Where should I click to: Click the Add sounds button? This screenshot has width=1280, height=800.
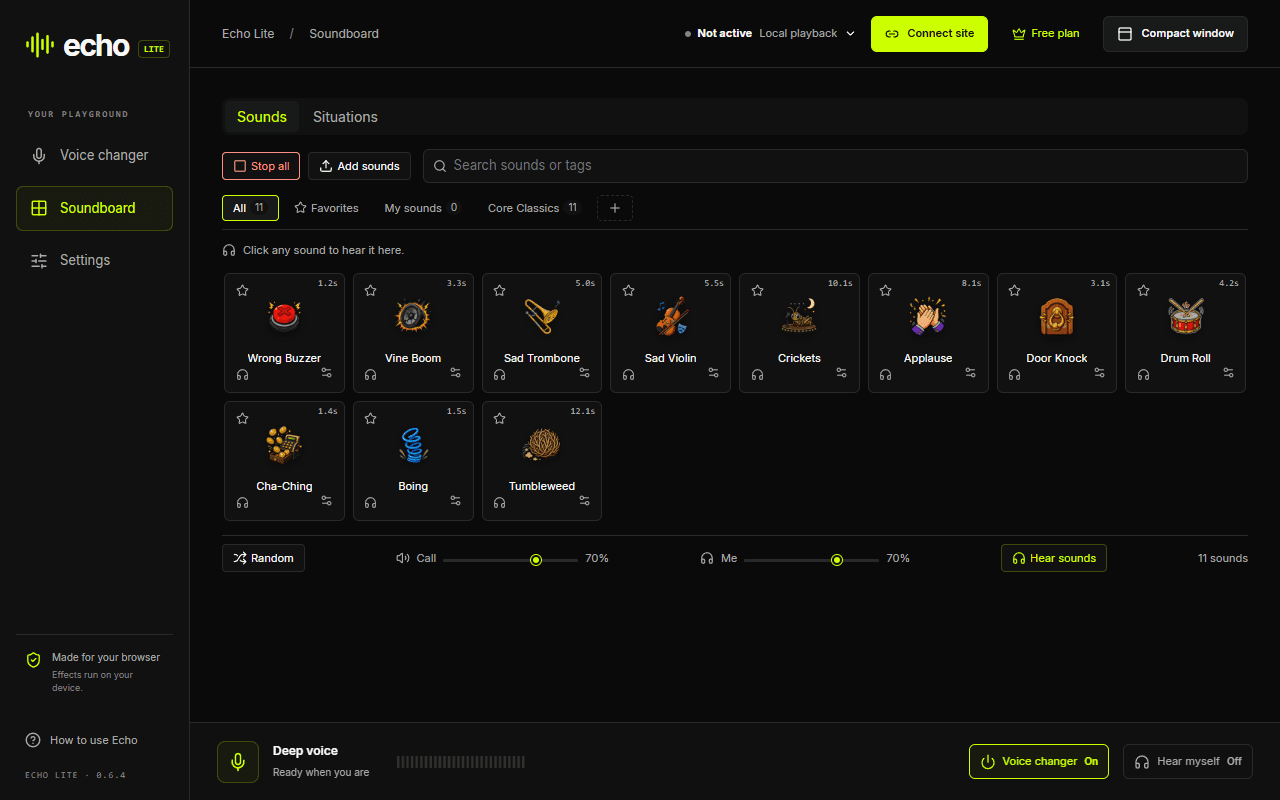359,166
